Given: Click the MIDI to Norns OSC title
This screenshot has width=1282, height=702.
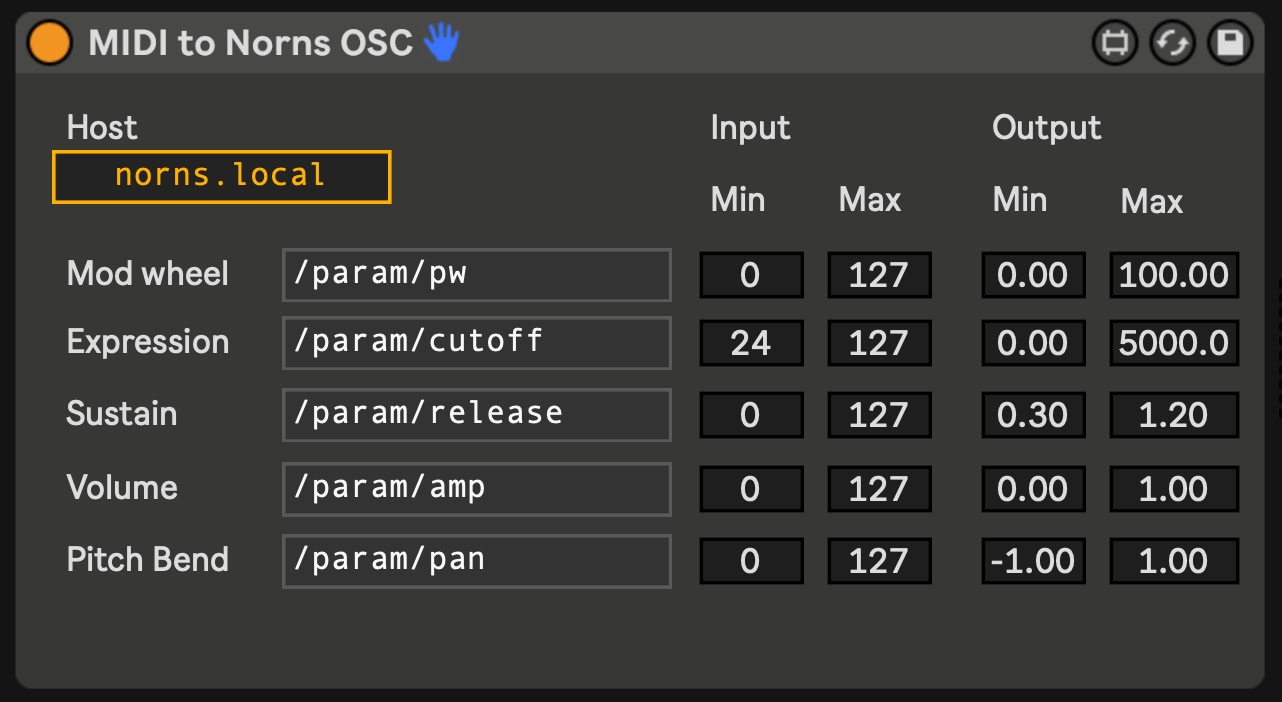Looking at the screenshot, I should (250, 43).
